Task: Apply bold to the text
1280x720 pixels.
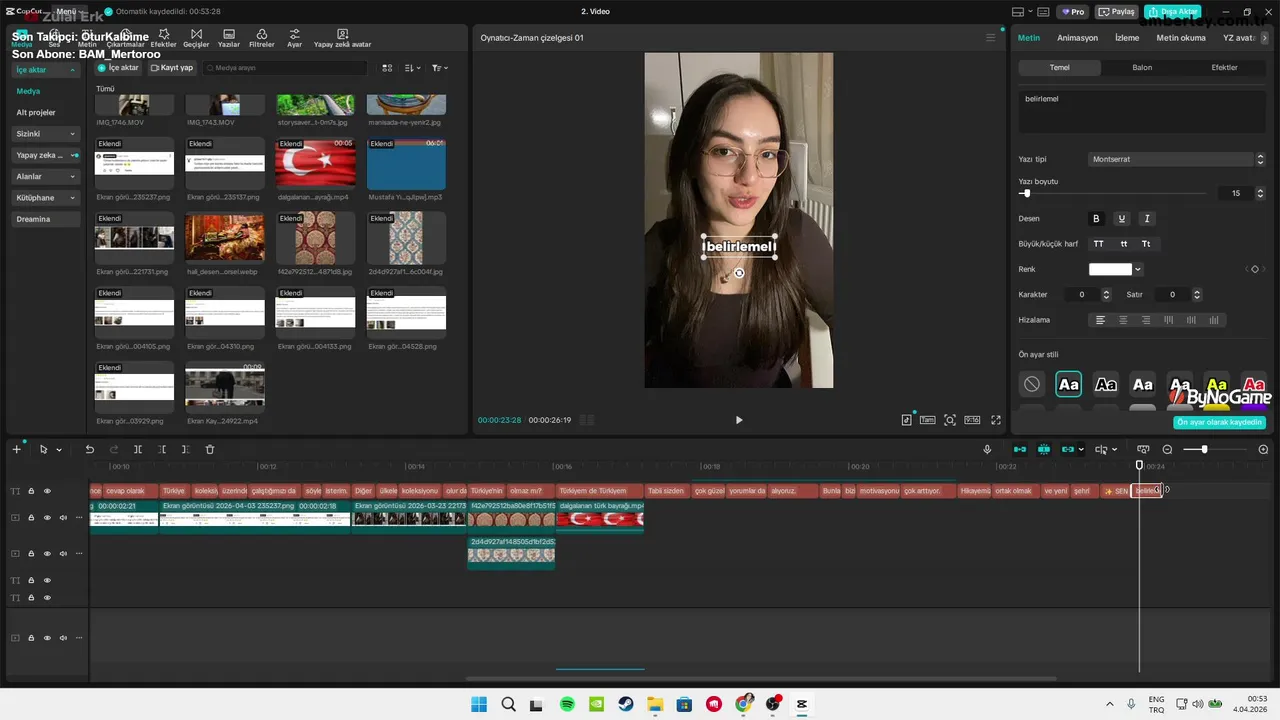Action: [x=1096, y=218]
